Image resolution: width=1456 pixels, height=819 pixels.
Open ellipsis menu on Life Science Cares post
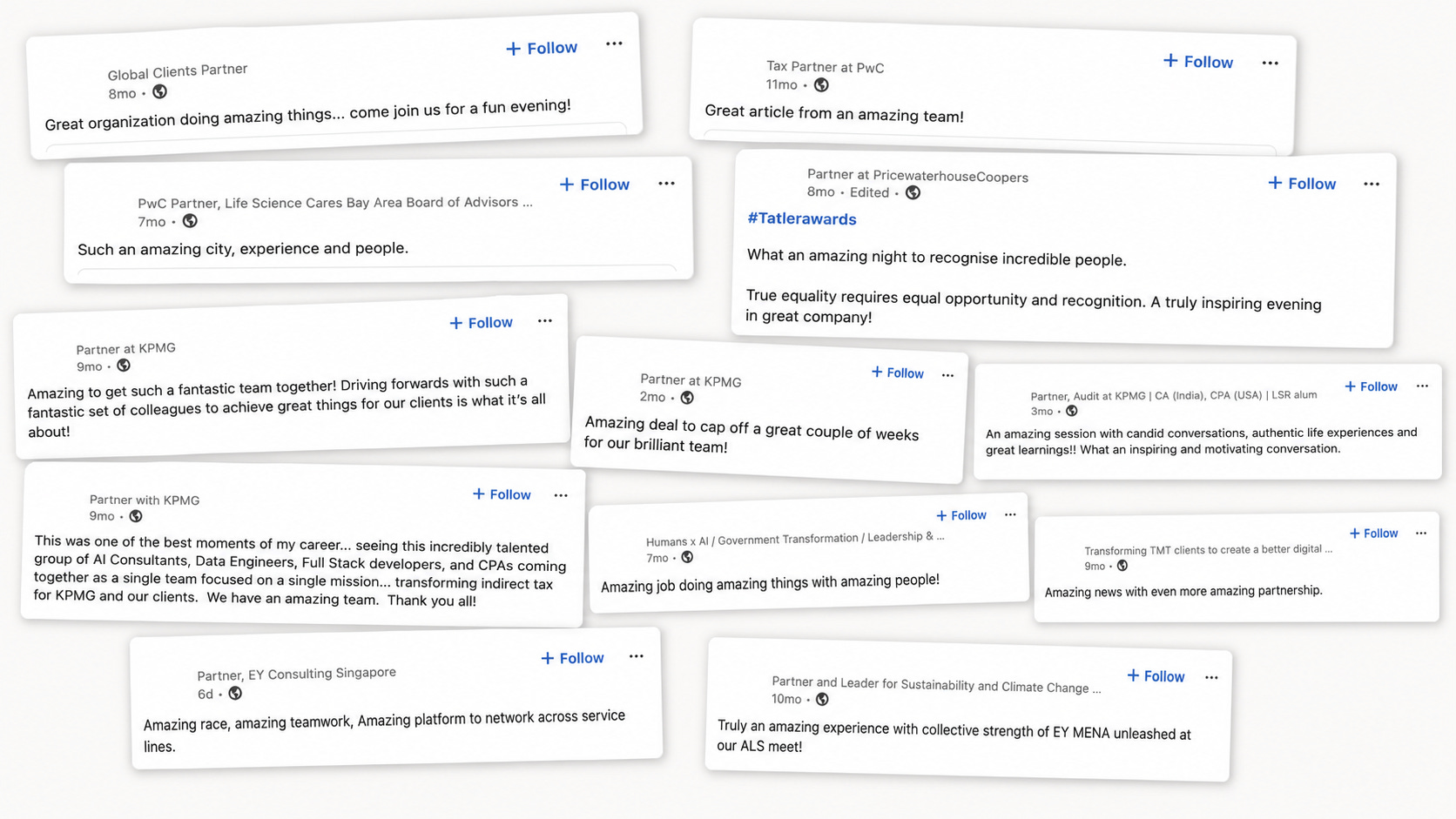(666, 184)
